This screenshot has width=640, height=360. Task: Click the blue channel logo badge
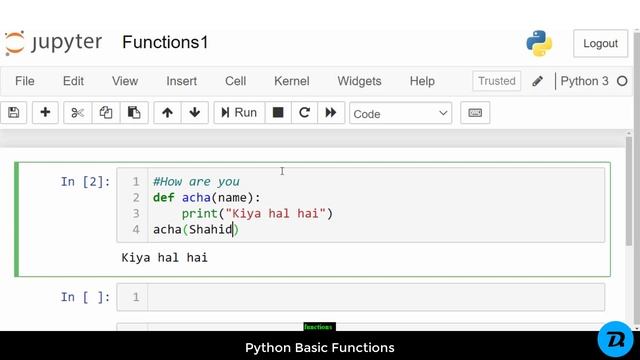click(615, 339)
